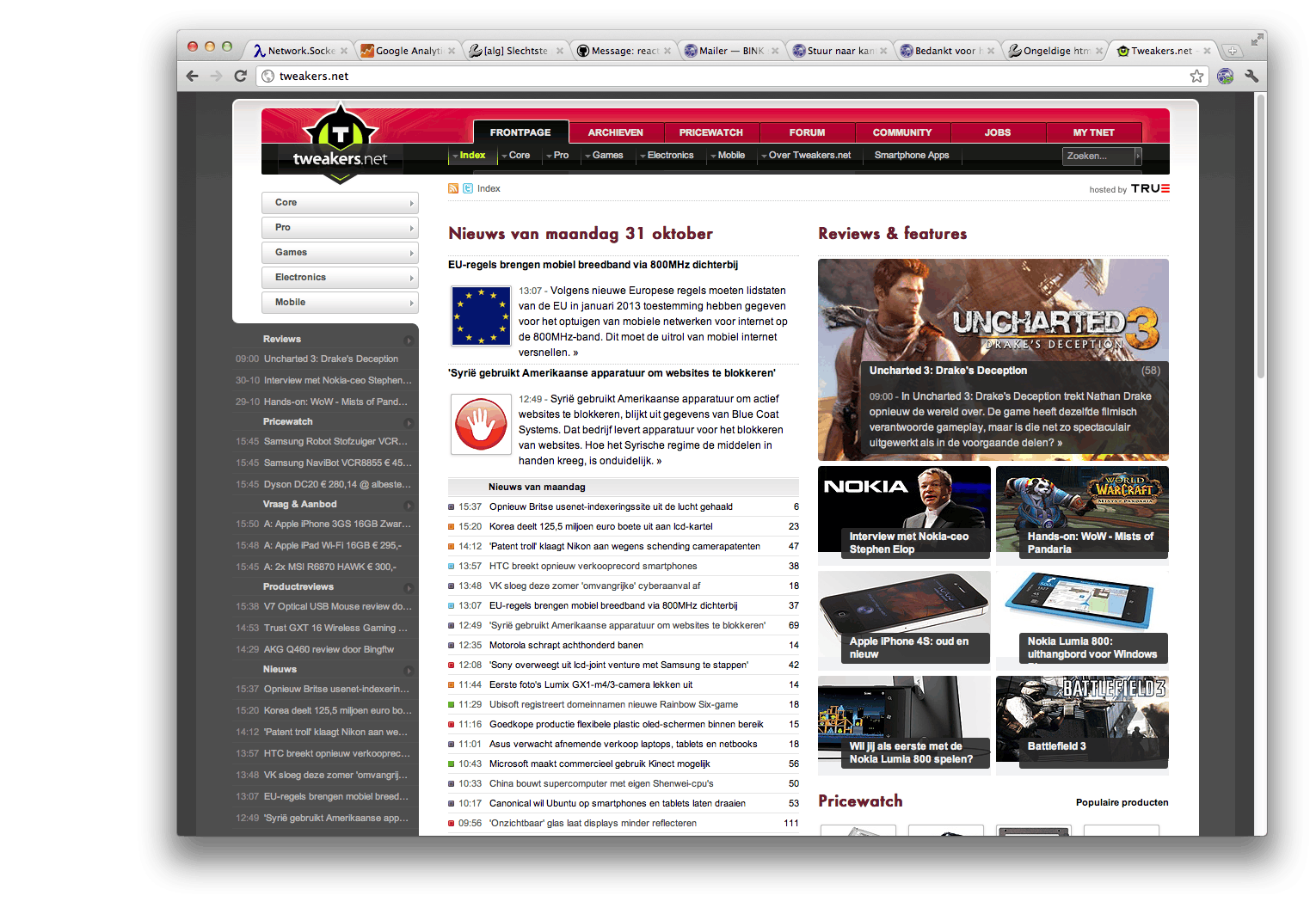This screenshot has height=914, width=1316.
Task: Switch to the Message: react browser tab
Action: [x=623, y=51]
